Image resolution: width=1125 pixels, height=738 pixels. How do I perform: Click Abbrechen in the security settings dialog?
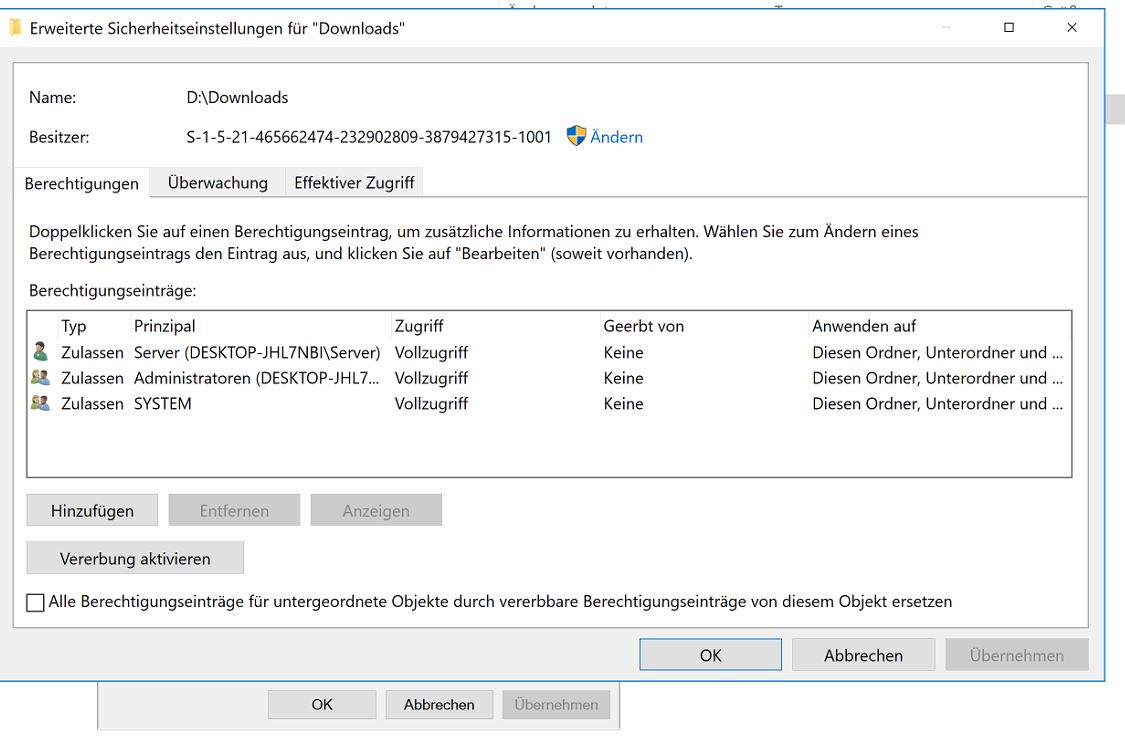click(863, 655)
